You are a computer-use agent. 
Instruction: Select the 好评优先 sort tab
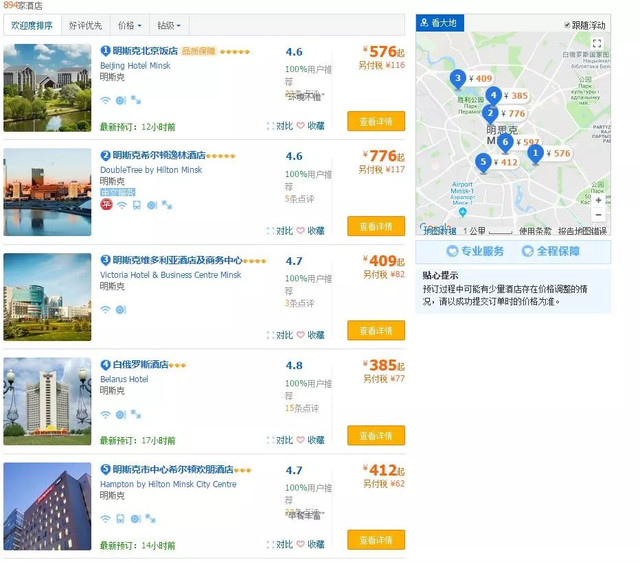85,26
